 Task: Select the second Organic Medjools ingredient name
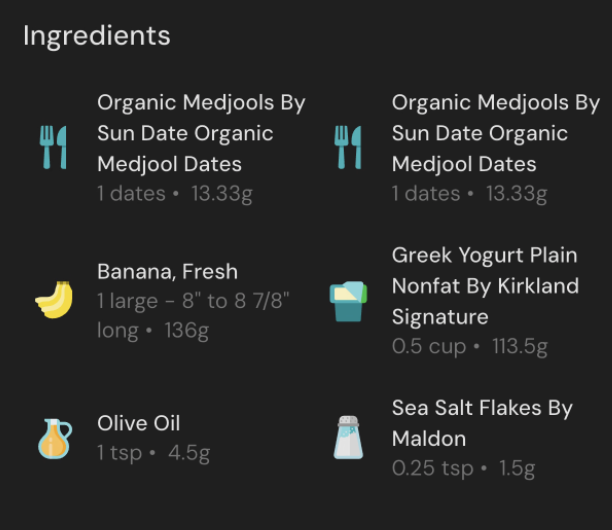(495, 133)
